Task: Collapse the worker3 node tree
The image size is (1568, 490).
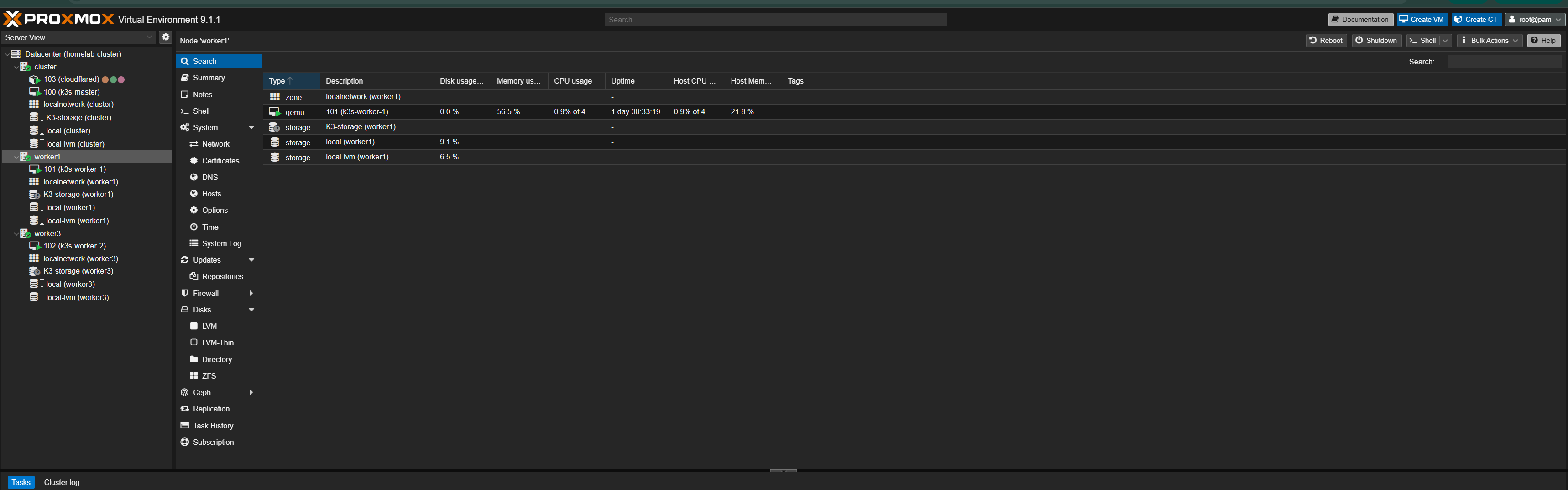Action: 16,233
